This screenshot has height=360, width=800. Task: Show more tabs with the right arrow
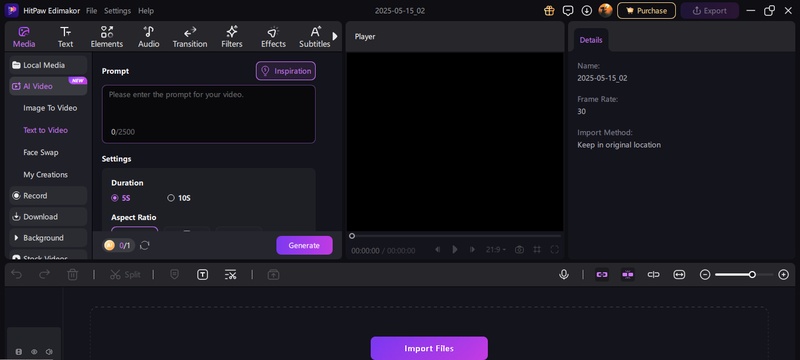[335, 36]
